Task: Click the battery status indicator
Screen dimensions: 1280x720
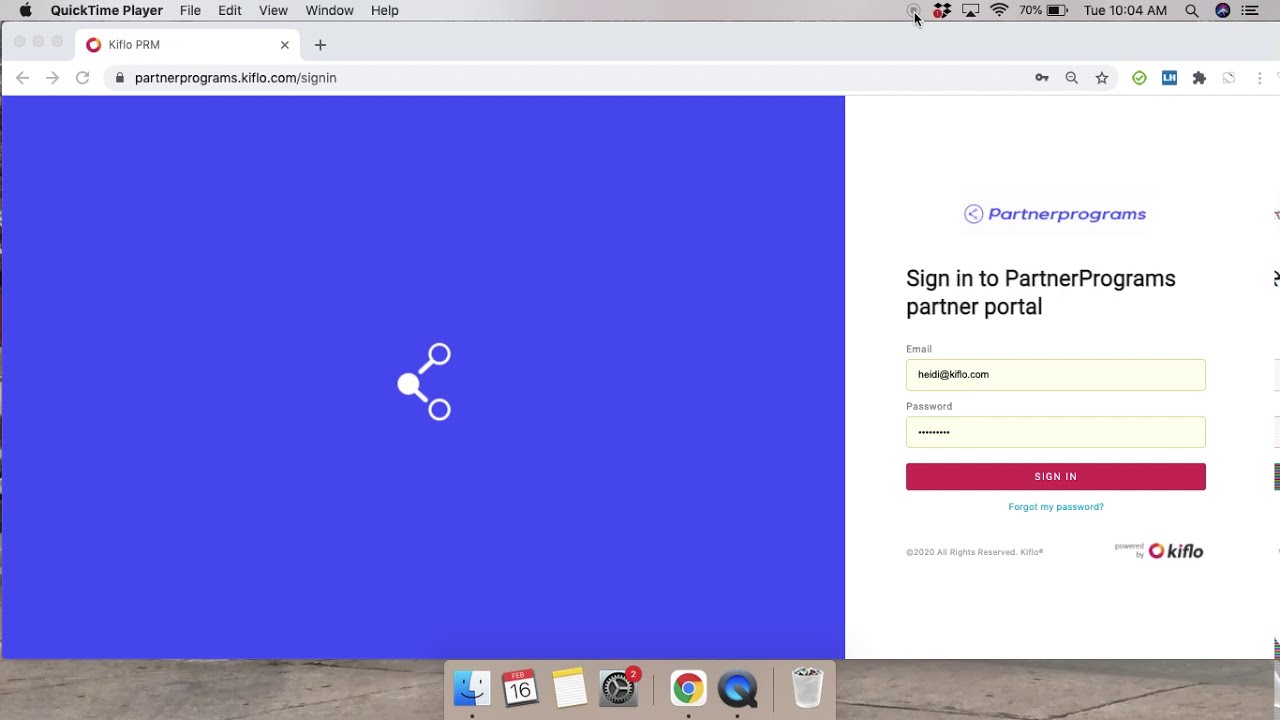Action: (x=1044, y=10)
